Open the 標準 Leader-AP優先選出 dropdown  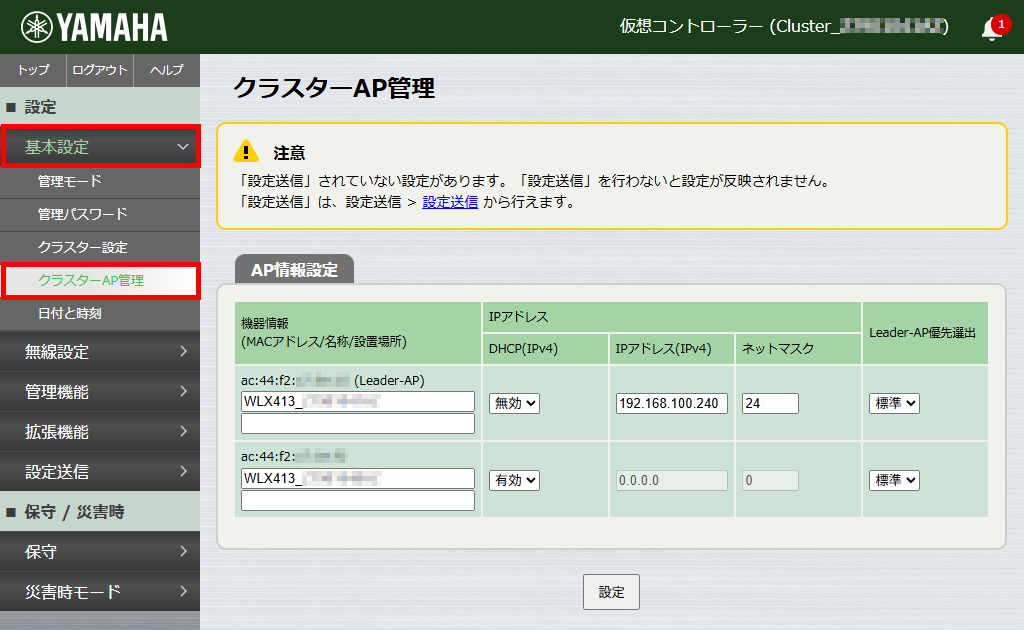[893, 403]
